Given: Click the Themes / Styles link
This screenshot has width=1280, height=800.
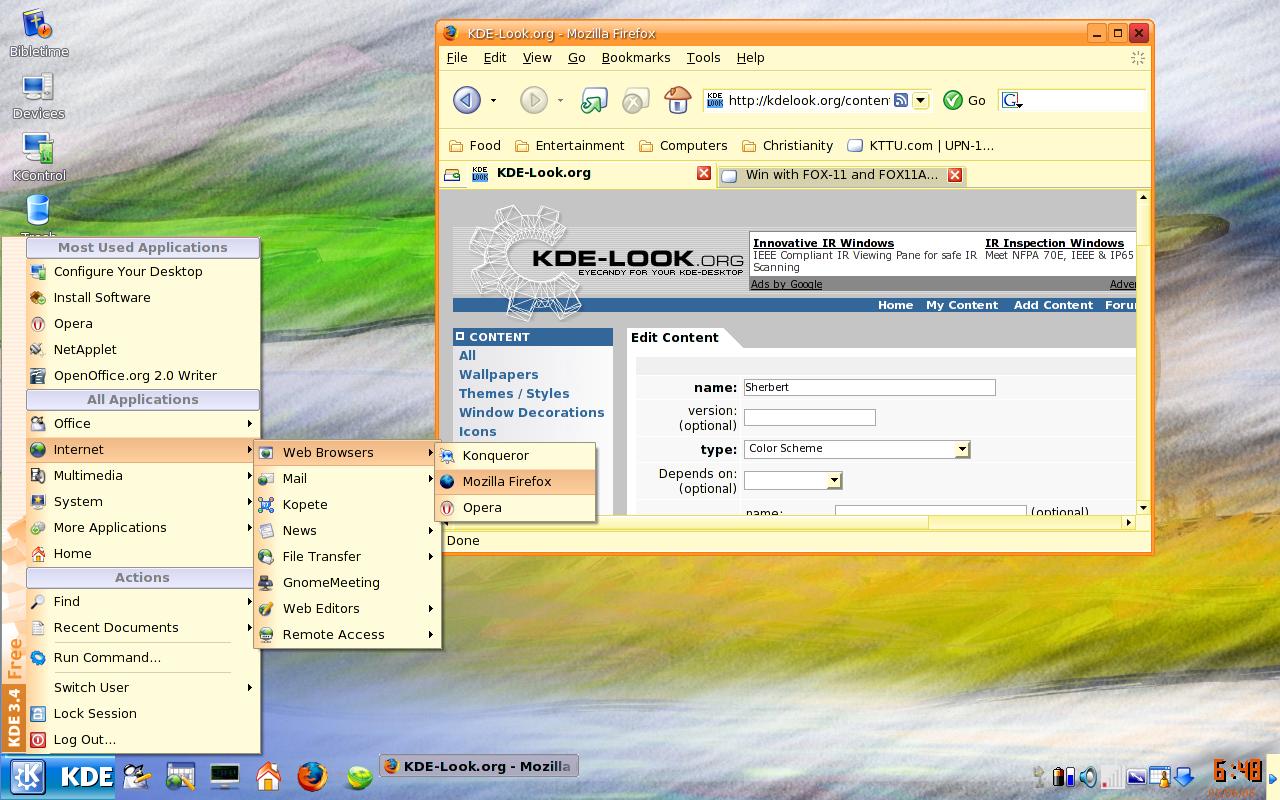Looking at the screenshot, I should [x=514, y=393].
